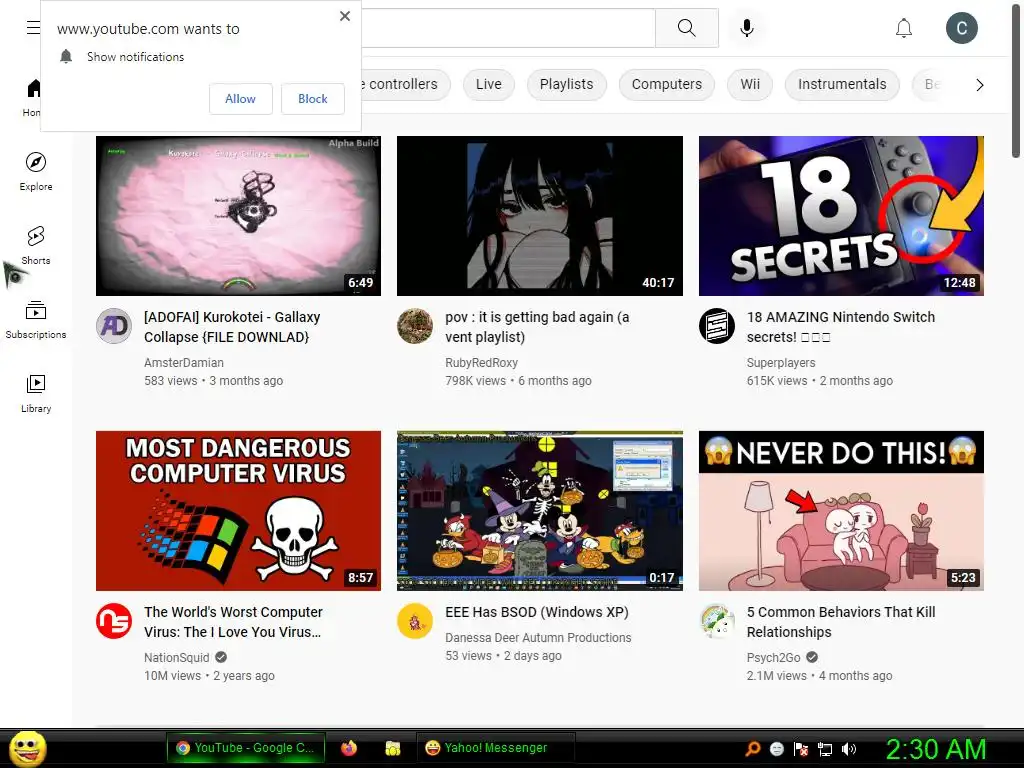This screenshot has width=1024, height=768.
Task: Open the account avatar 'C'
Action: [x=962, y=28]
